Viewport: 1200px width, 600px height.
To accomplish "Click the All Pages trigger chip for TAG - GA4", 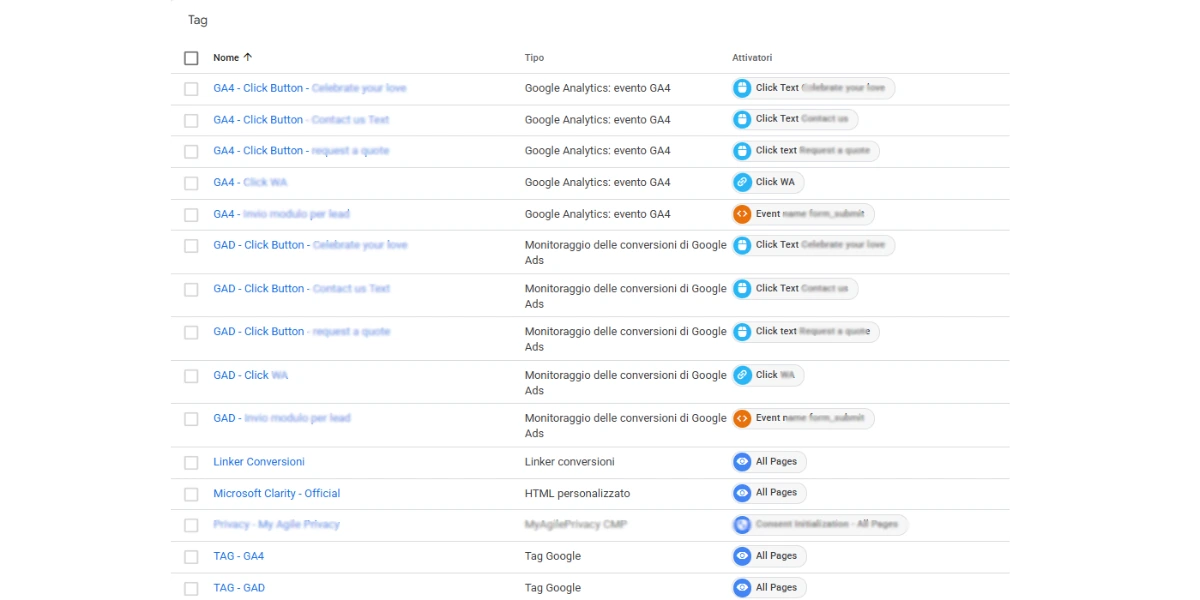I will pyautogui.click(x=769, y=556).
